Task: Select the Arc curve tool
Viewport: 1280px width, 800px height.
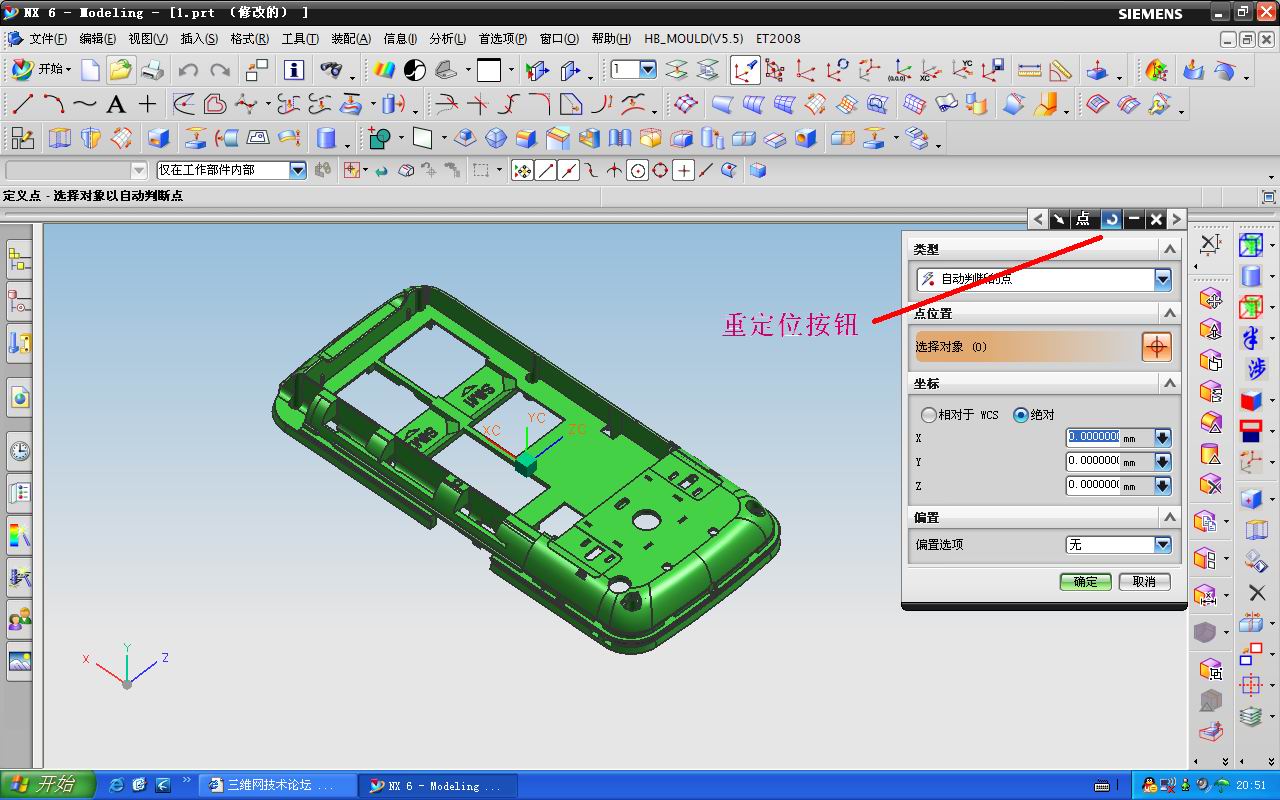Action: point(53,104)
